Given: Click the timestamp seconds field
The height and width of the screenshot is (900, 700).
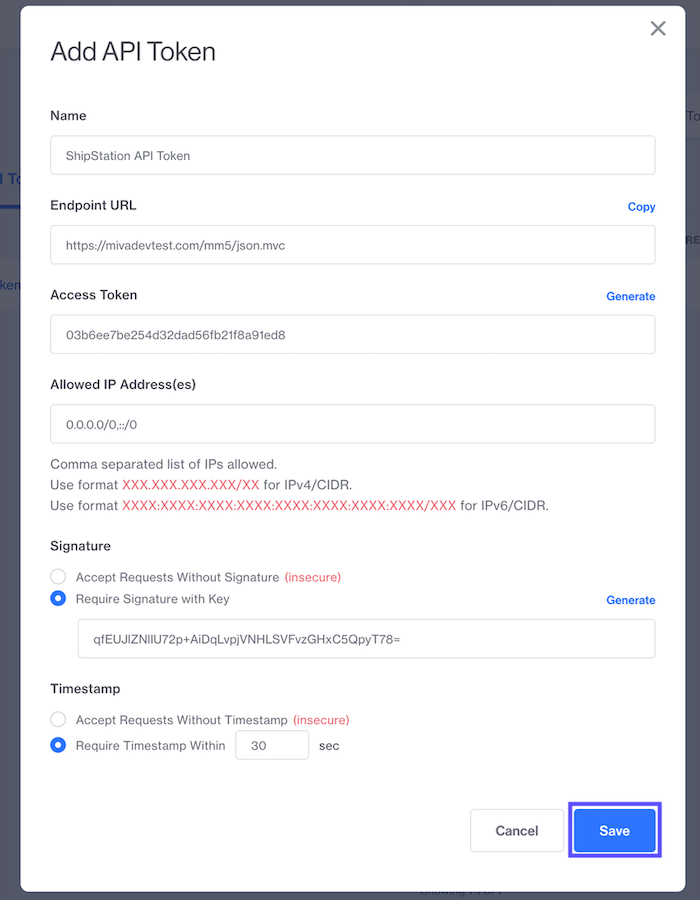Looking at the screenshot, I should (272, 745).
